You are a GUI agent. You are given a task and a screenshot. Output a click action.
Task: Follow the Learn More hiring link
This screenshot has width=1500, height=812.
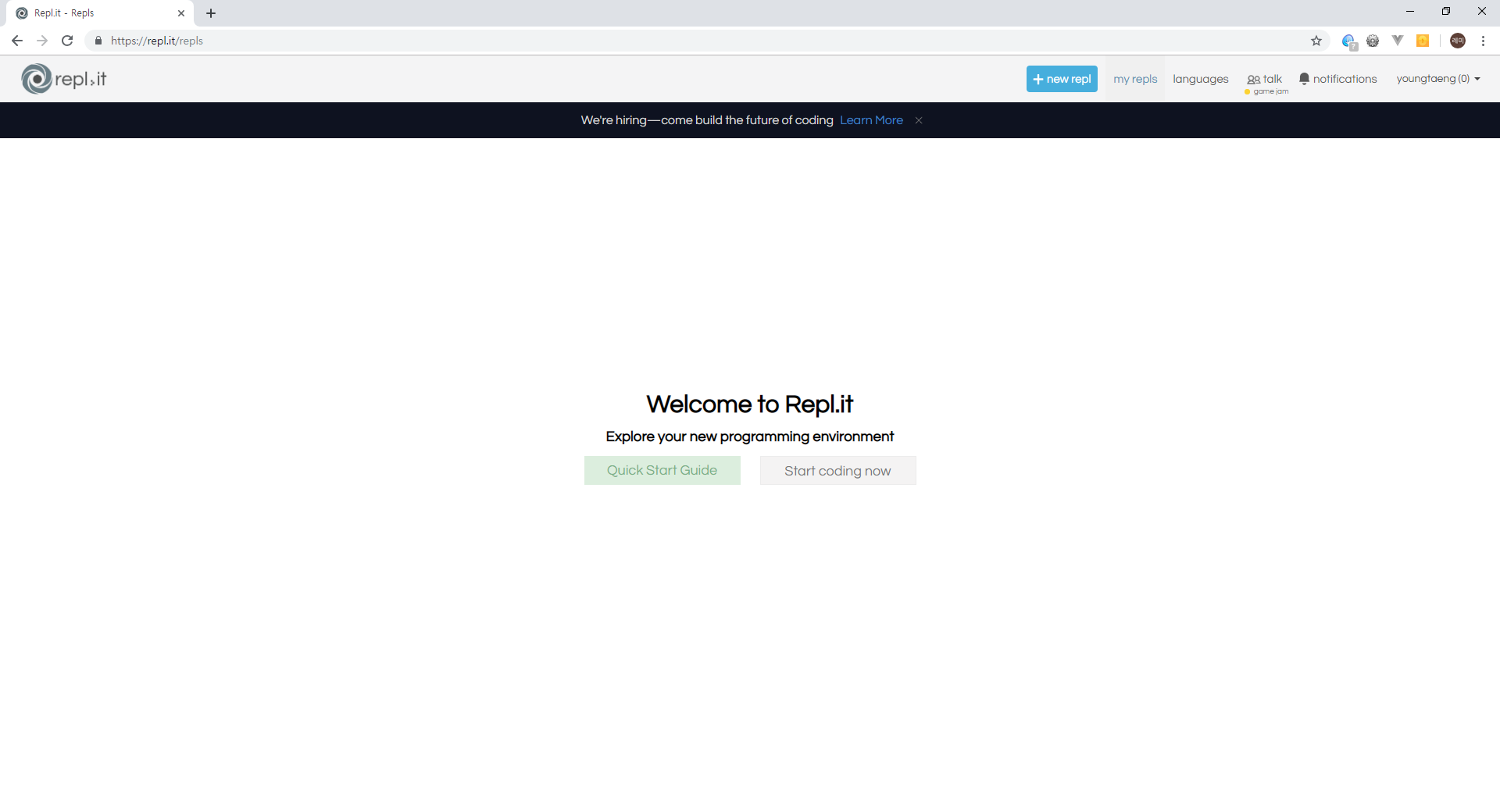pos(871,120)
